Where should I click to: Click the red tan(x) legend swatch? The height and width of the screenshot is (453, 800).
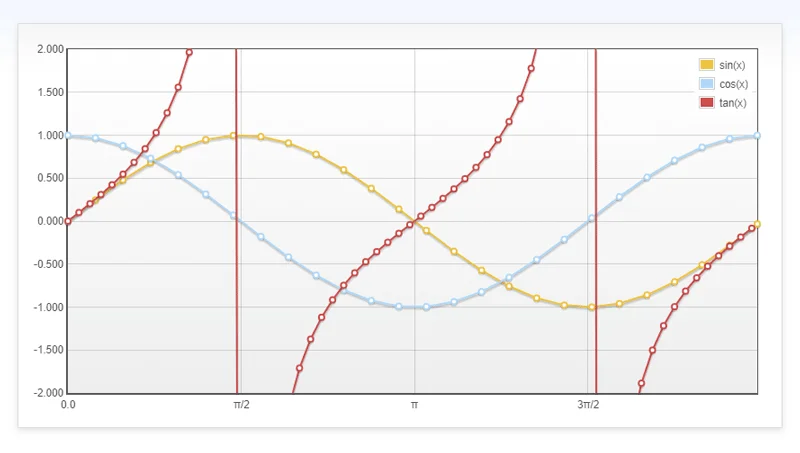tap(707, 103)
